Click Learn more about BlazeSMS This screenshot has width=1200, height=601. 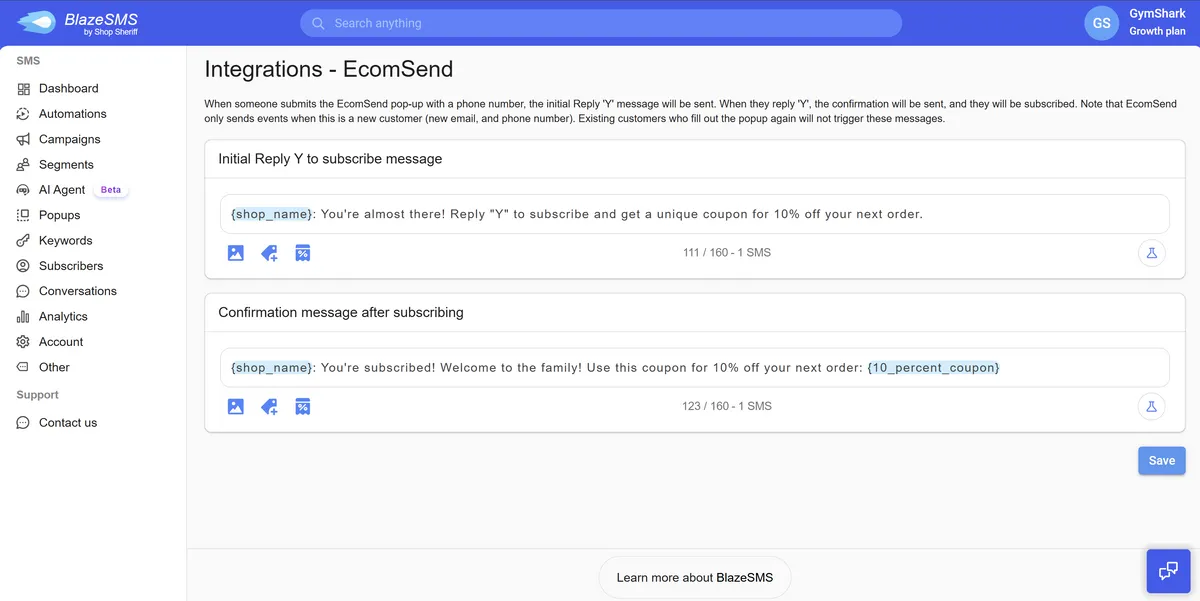[695, 577]
